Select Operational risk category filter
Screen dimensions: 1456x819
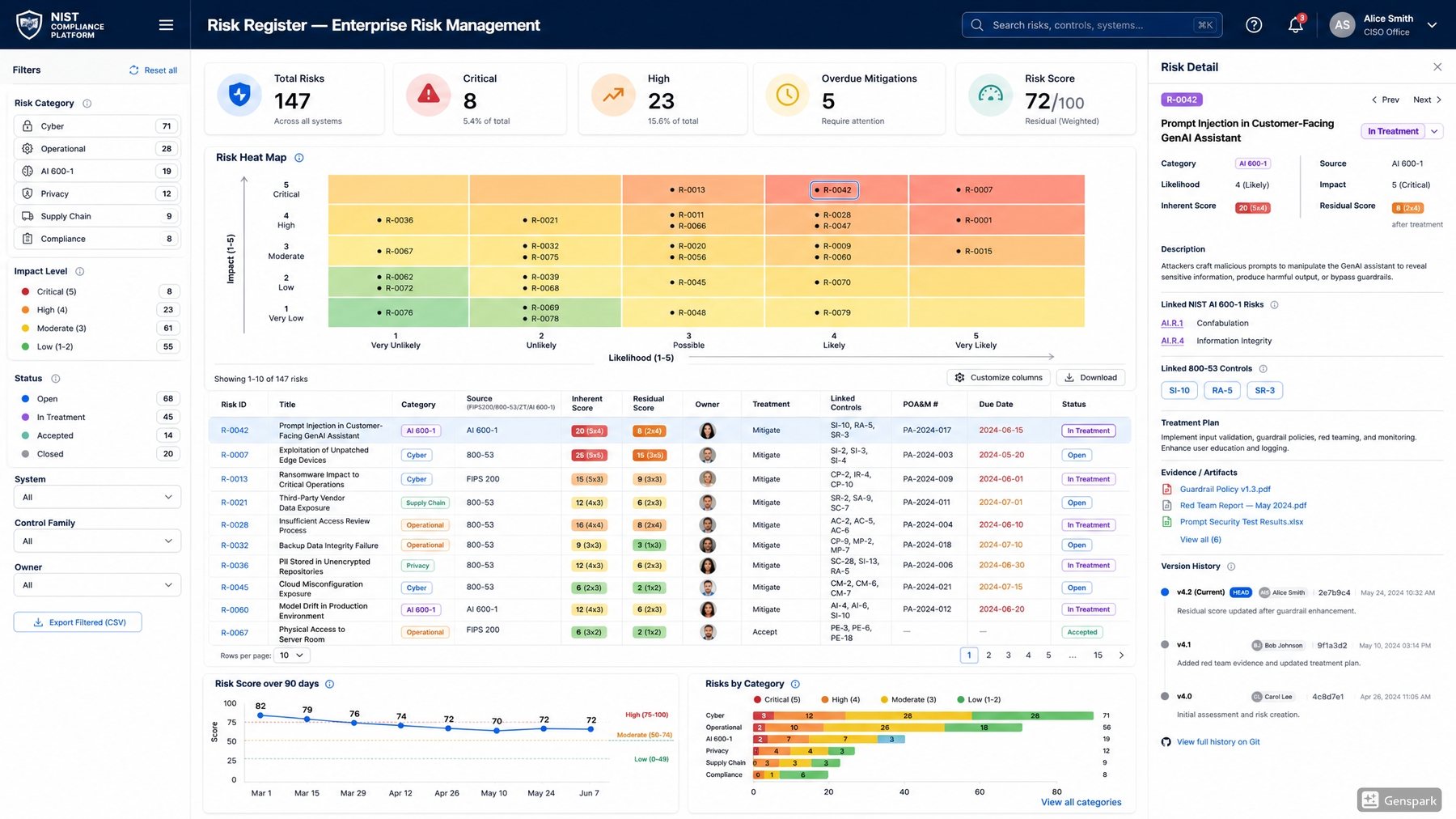point(97,149)
